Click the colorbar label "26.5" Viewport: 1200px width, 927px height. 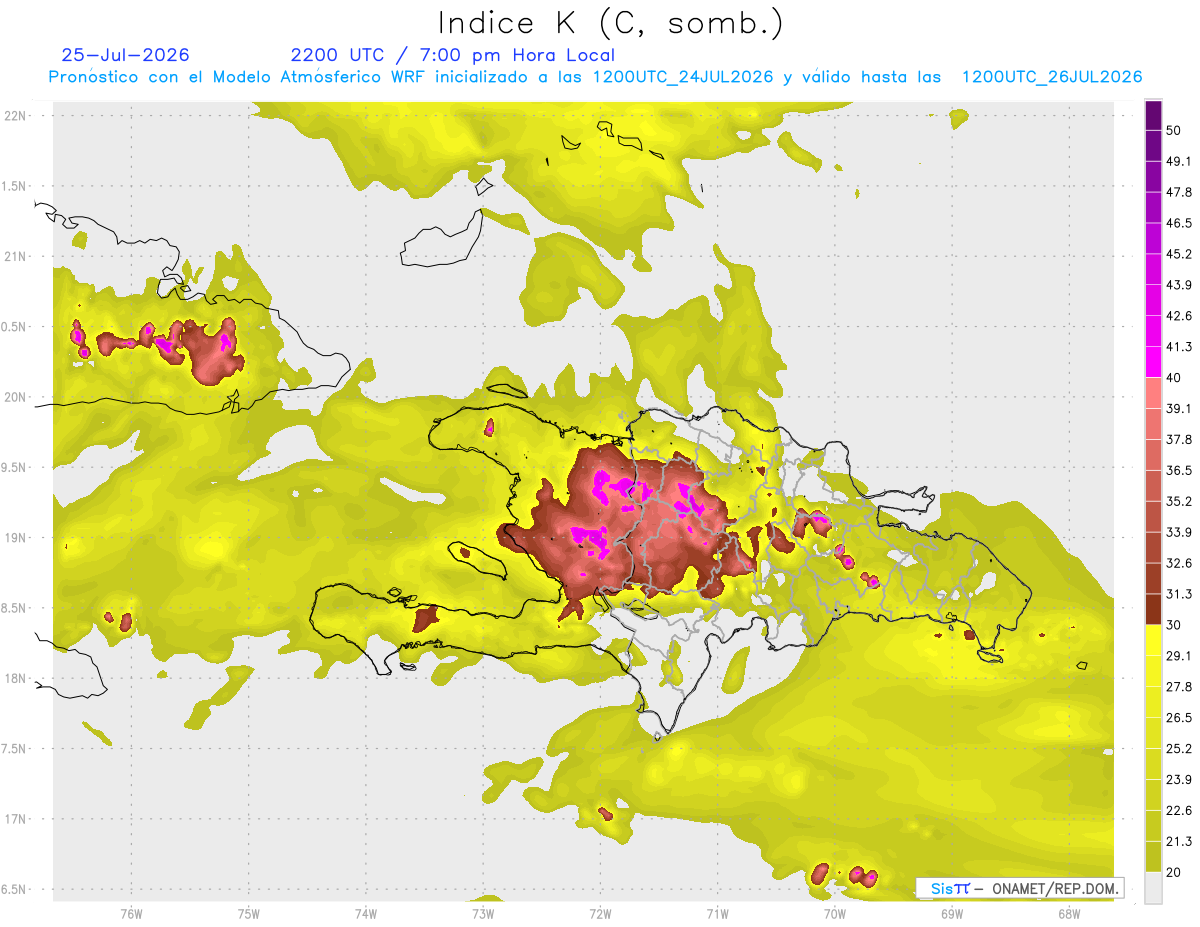pos(1179,717)
